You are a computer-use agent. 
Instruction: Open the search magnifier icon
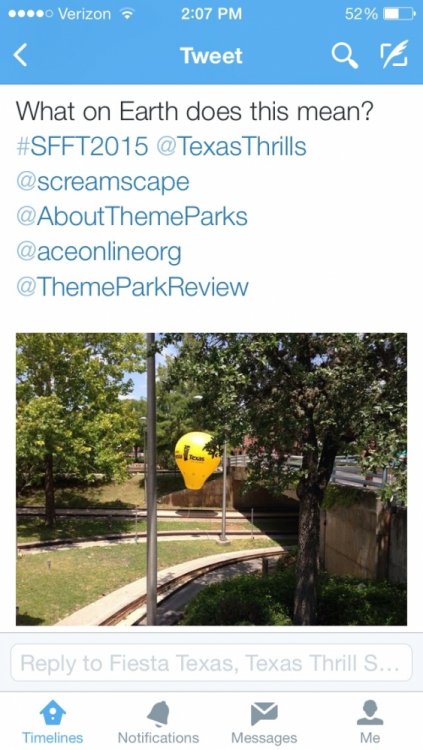(x=345, y=56)
